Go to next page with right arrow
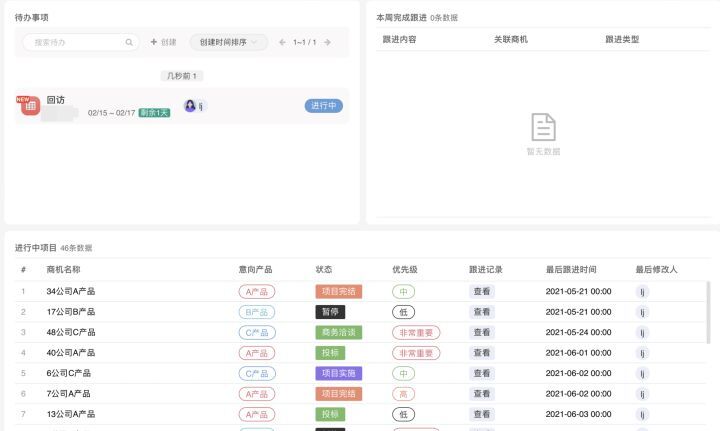 pyautogui.click(x=327, y=43)
